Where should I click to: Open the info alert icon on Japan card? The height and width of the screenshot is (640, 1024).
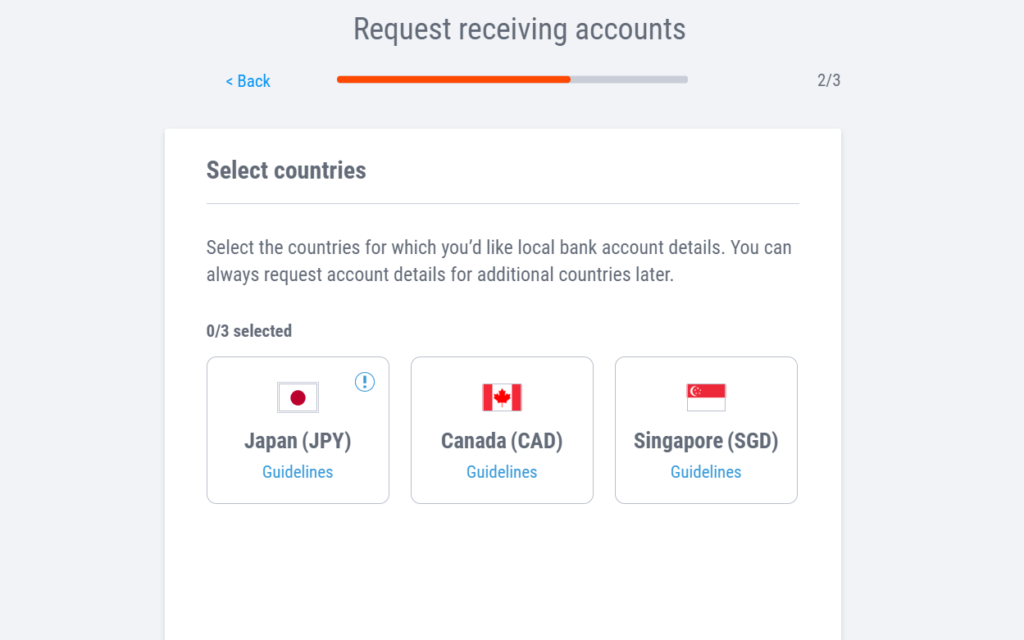pyautogui.click(x=365, y=381)
